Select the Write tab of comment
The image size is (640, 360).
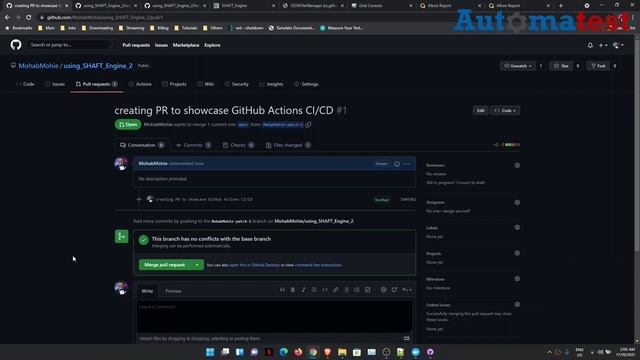147,291
